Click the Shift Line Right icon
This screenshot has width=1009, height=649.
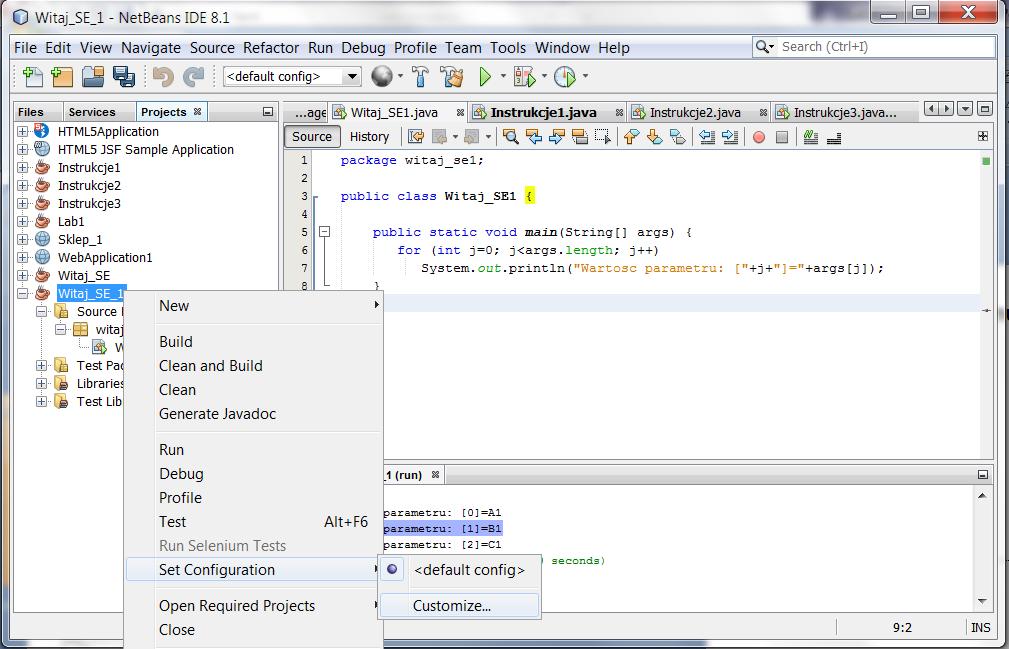click(730, 136)
